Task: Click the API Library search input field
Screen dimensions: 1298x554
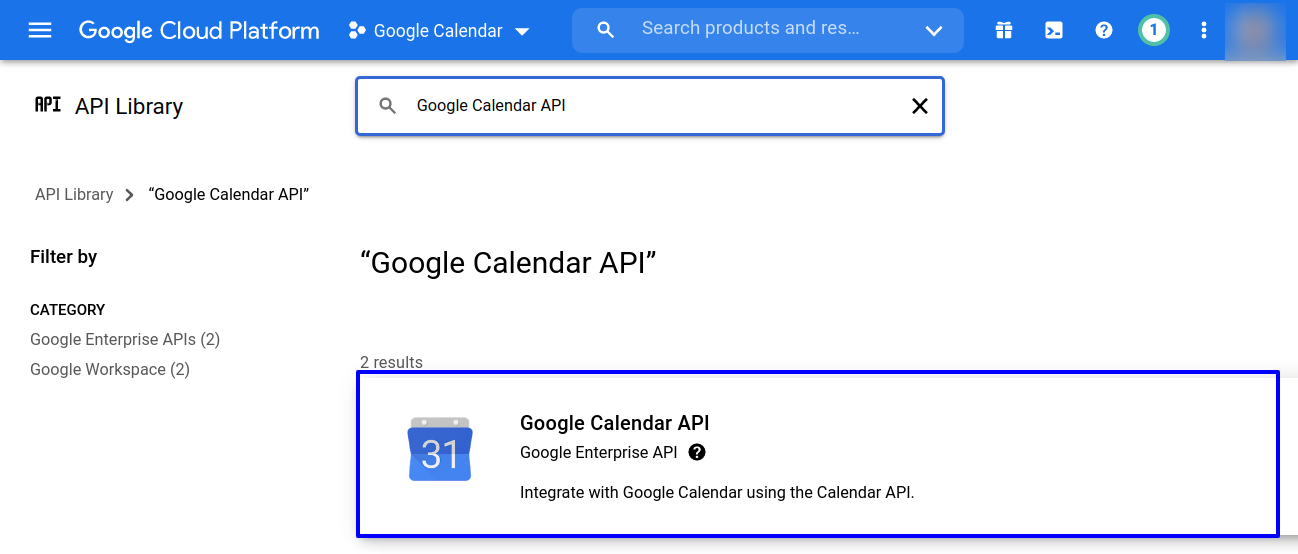Action: [650, 106]
